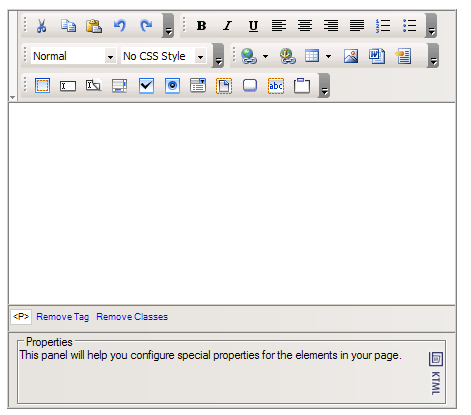Click inside the empty editing area
This screenshot has width=471, height=415.
(x=232, y=203)
